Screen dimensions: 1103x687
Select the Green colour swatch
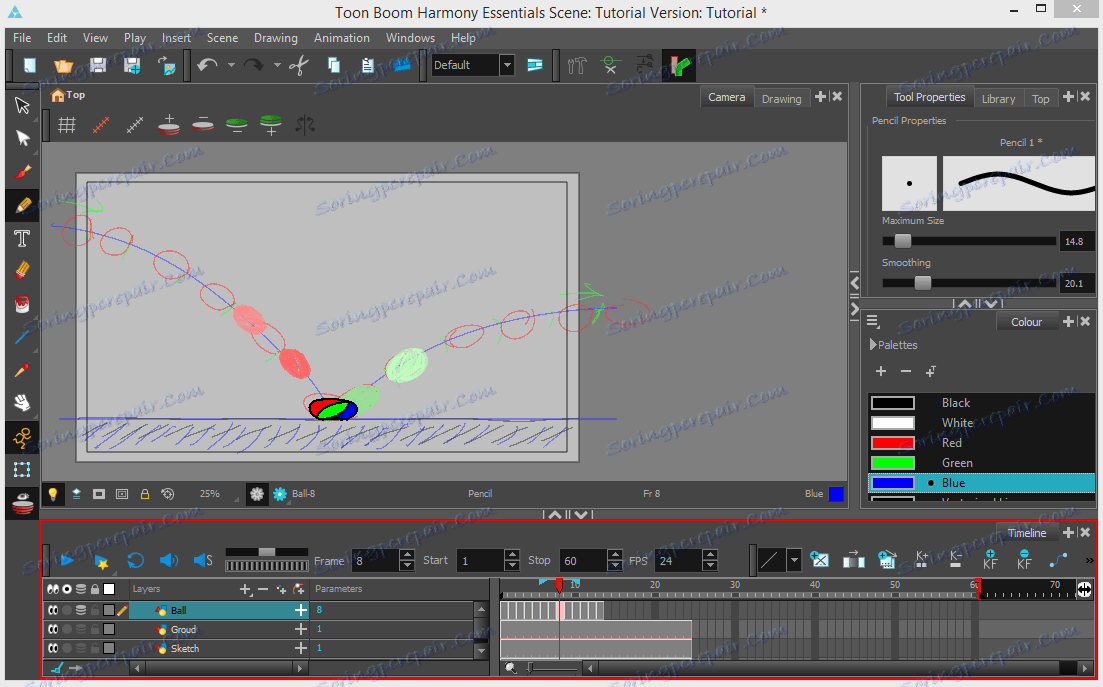click(x=893, y=463)
